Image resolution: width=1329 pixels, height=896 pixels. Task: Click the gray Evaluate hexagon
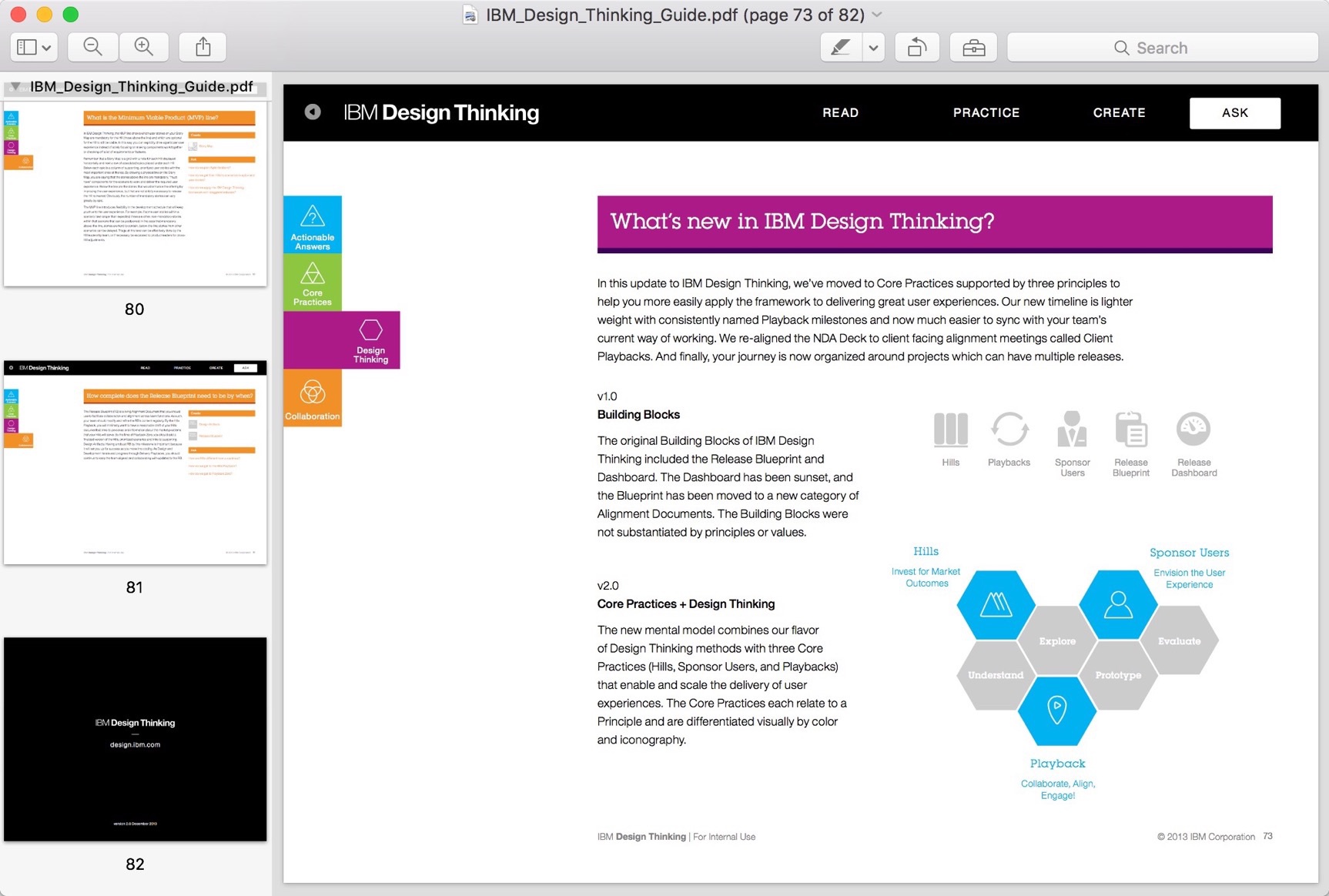pyautogui.click(x=1179, y=640)
